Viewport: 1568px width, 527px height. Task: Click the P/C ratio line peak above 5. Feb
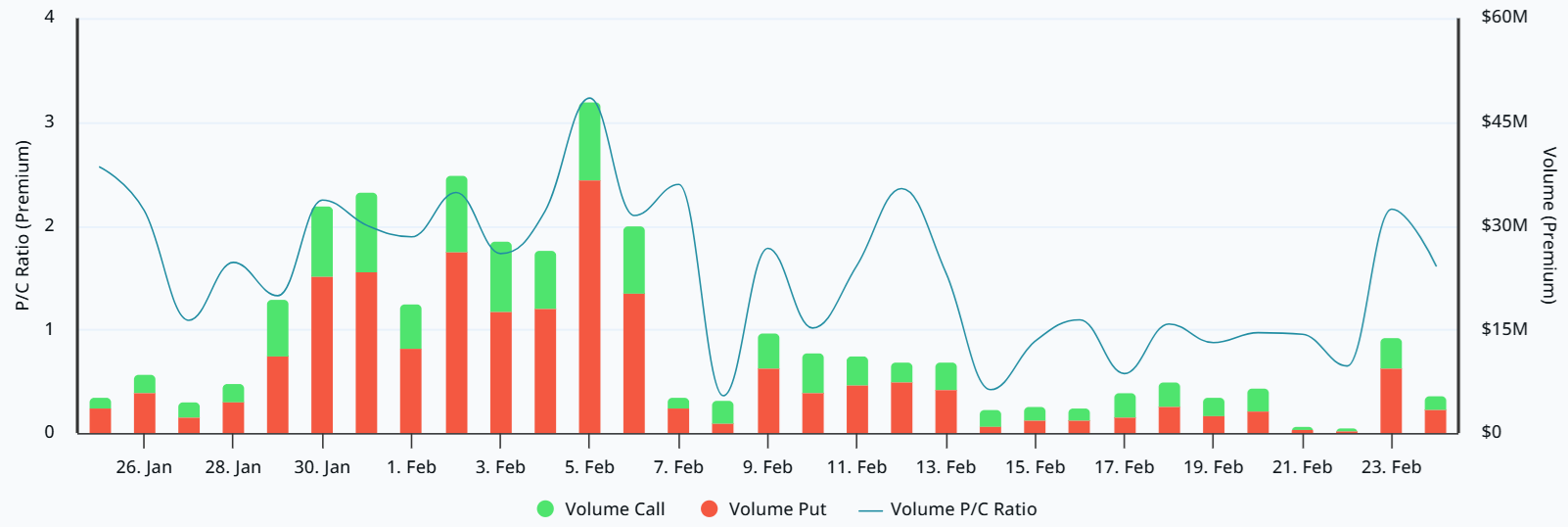(x=589, y=99)
